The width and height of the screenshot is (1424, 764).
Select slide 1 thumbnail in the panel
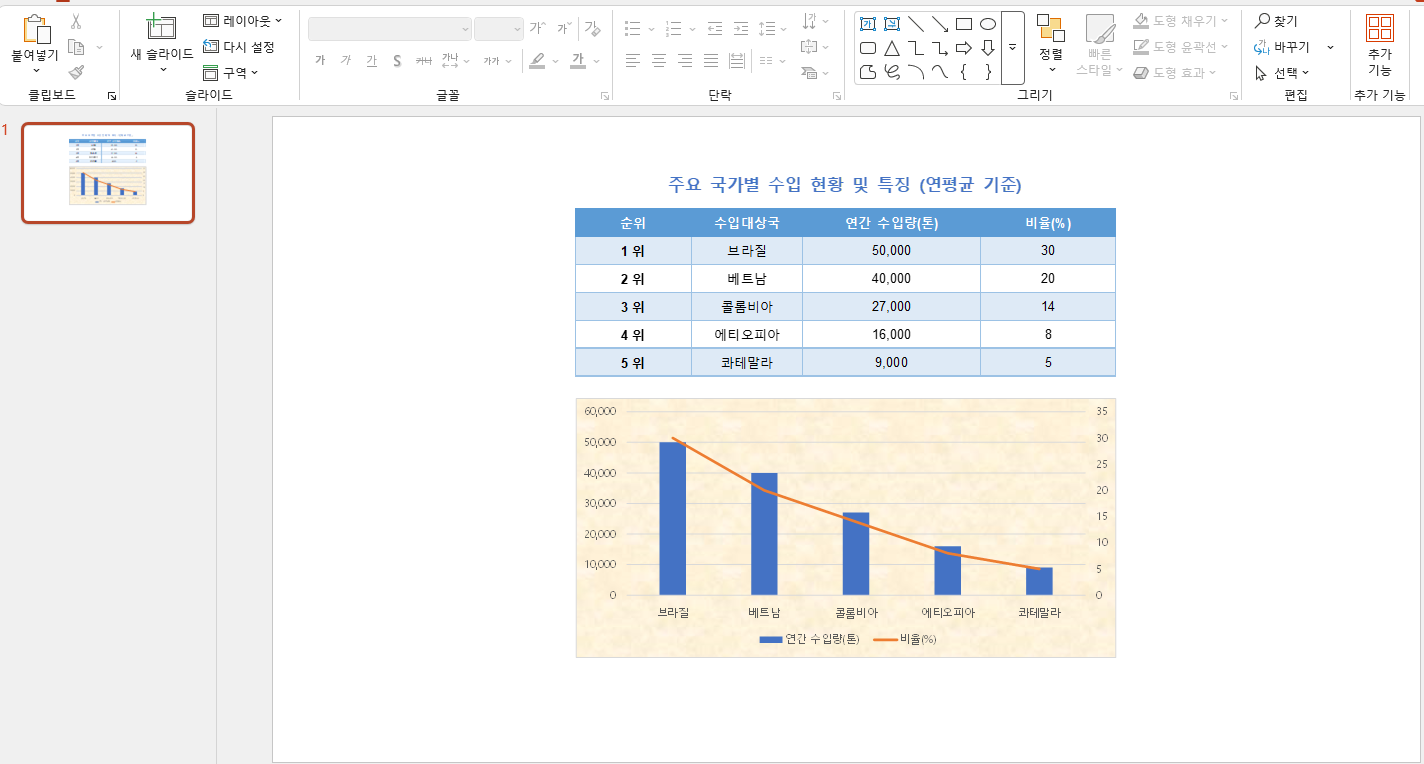[x=108, y=173]
